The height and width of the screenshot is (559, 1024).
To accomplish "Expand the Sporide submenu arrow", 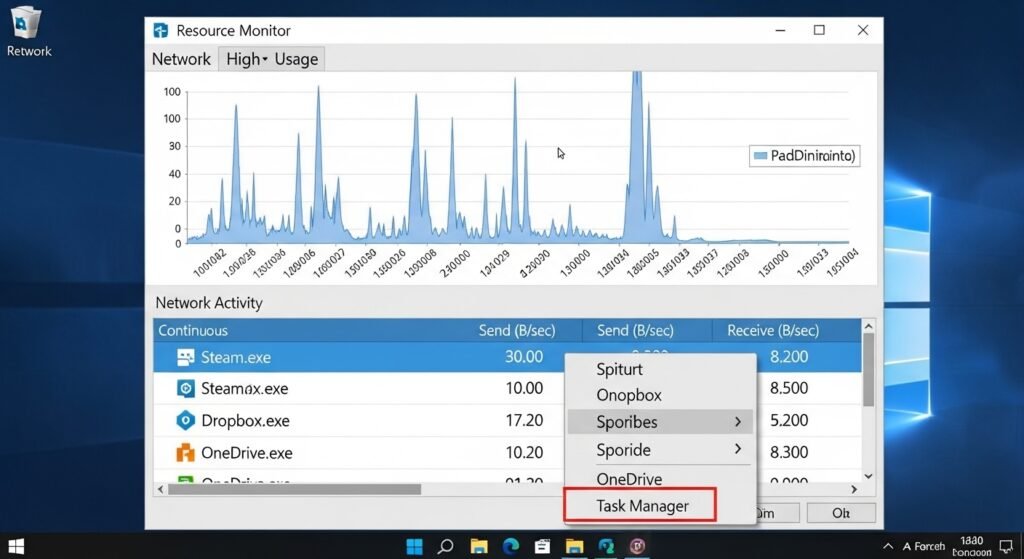I will coord(738,450).
